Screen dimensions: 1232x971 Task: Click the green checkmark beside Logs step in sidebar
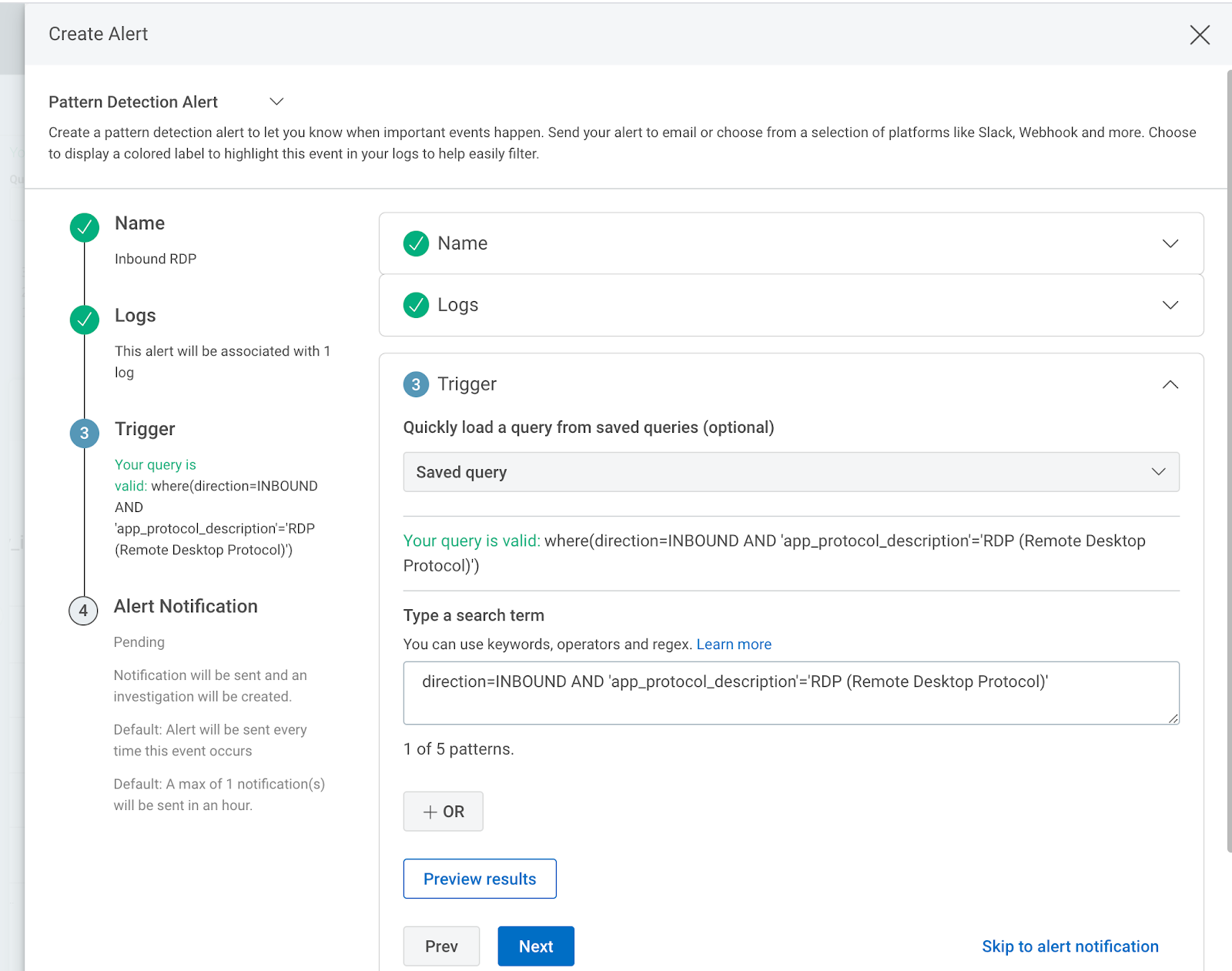pyautogui.click(x=85, y=320)
